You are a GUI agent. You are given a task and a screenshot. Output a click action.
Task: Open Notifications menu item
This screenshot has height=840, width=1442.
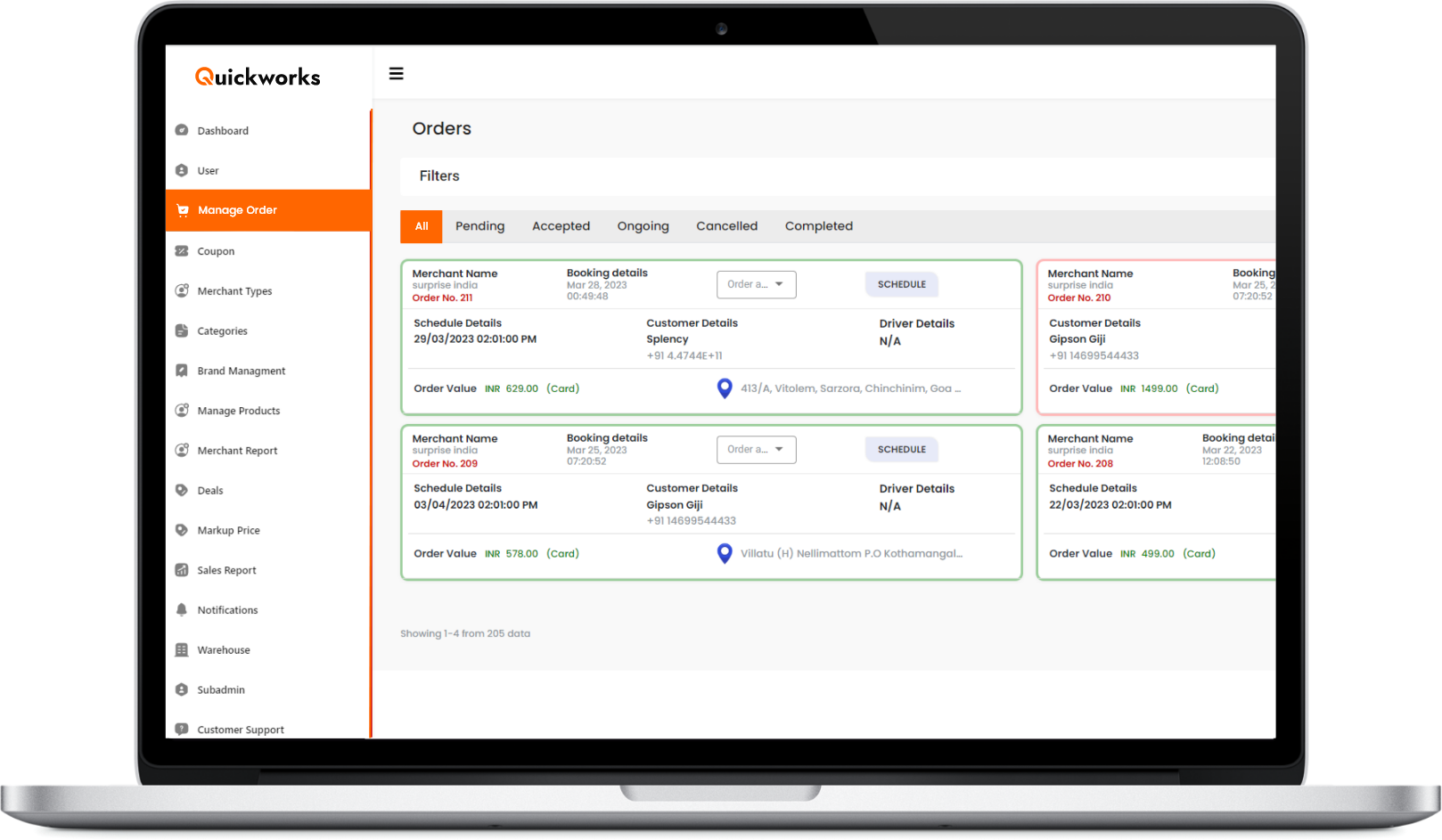click(x=227, y=610)
